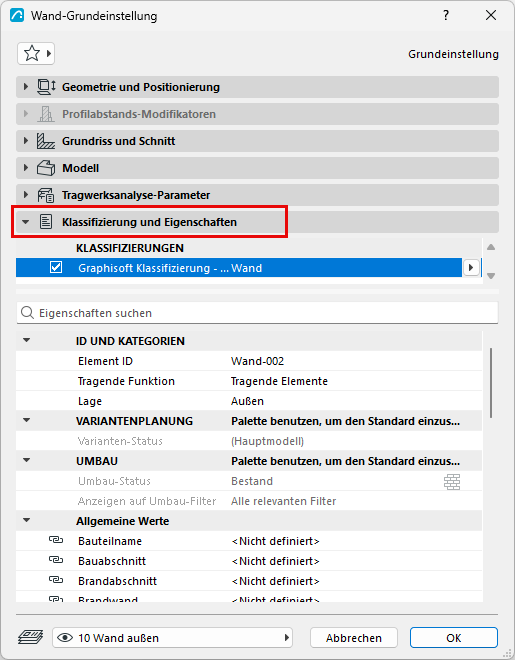Collapse the ID UND KATEGORIEN group

27,340
